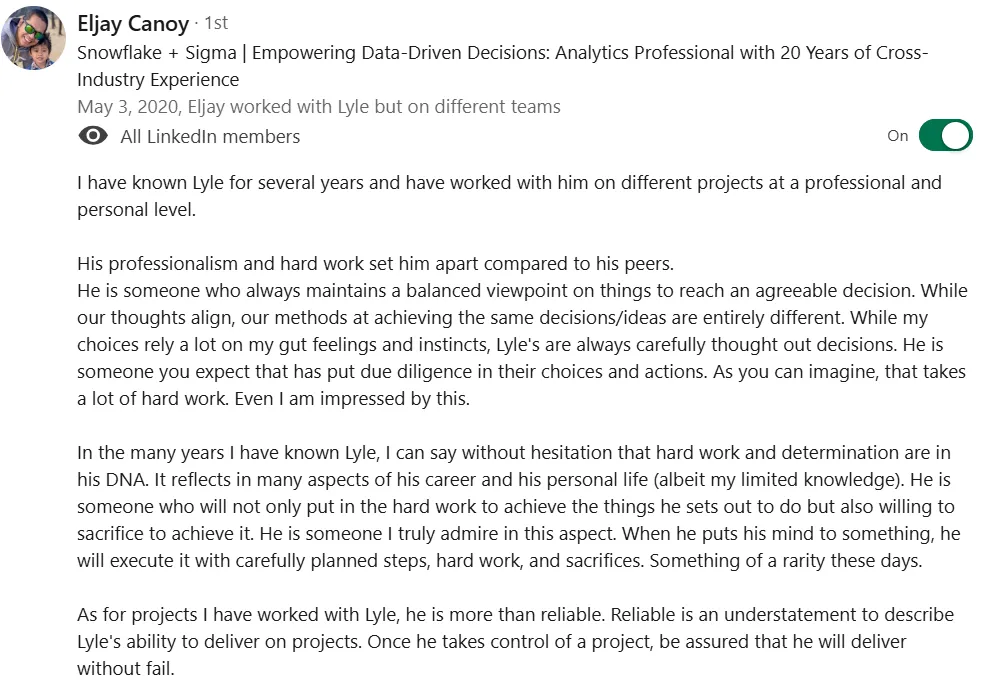Open Eljay Canoy's profile name link
This screenshot has width=982, height=688.
click(132, 22)
